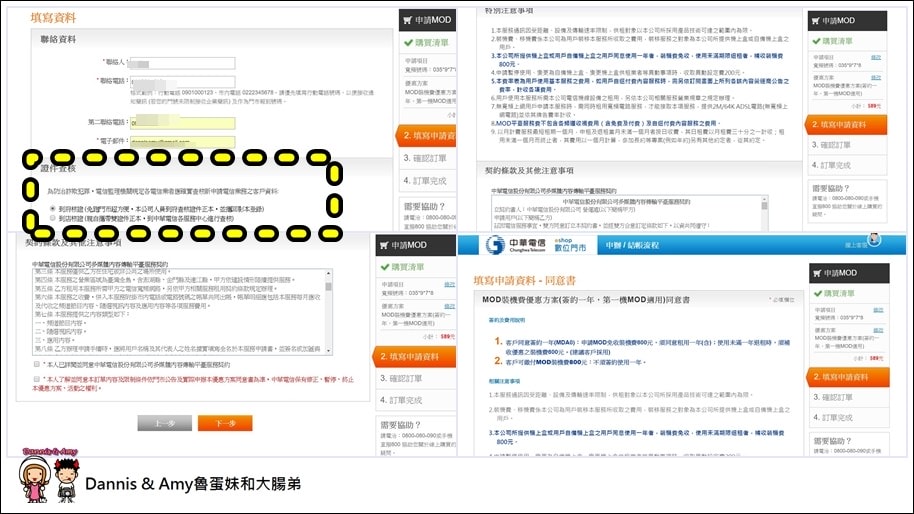Click the orange 填寫資料 page heading

pos(53,18)
